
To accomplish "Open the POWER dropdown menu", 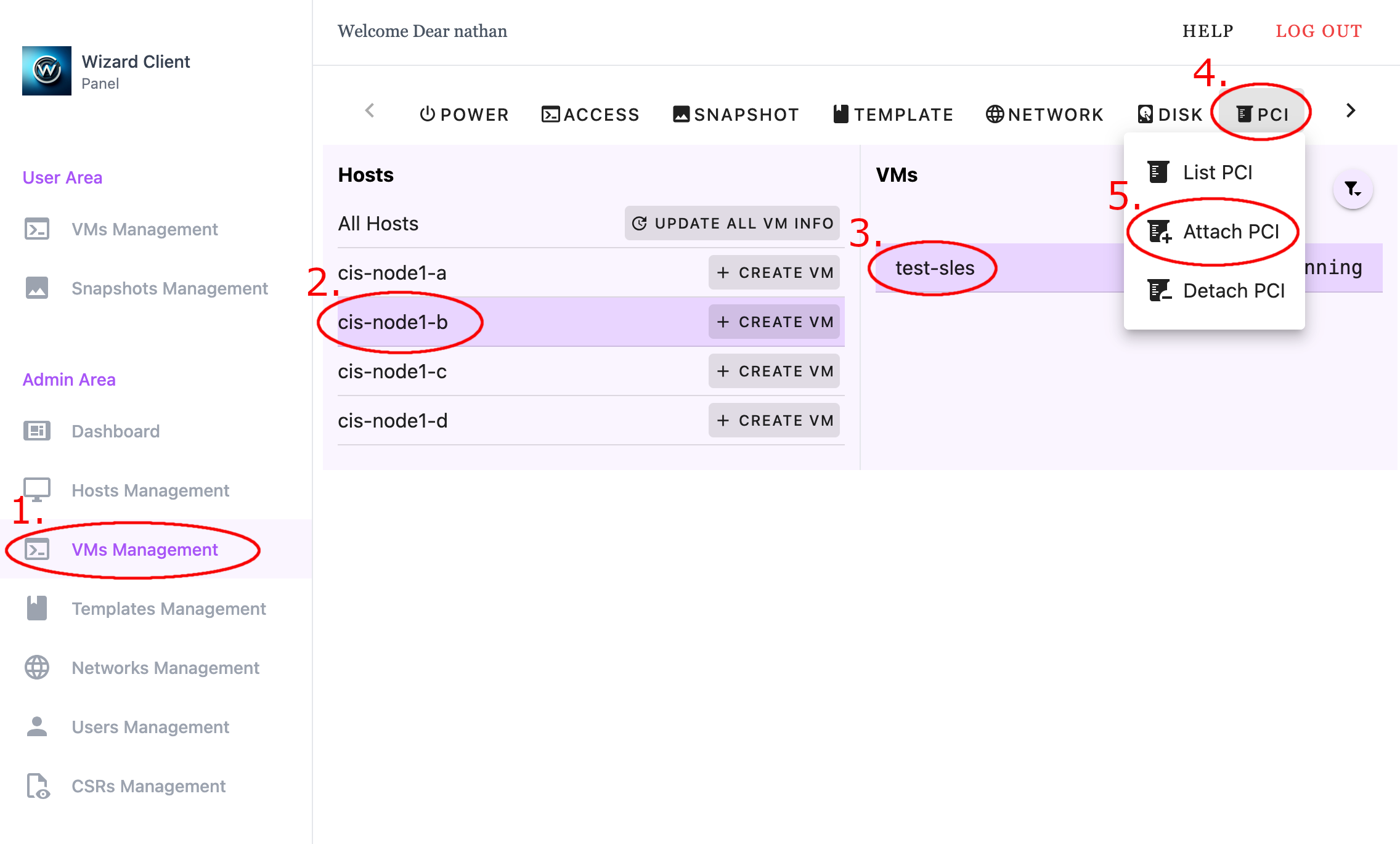I will pyautogui.click(x=464, y=115).
